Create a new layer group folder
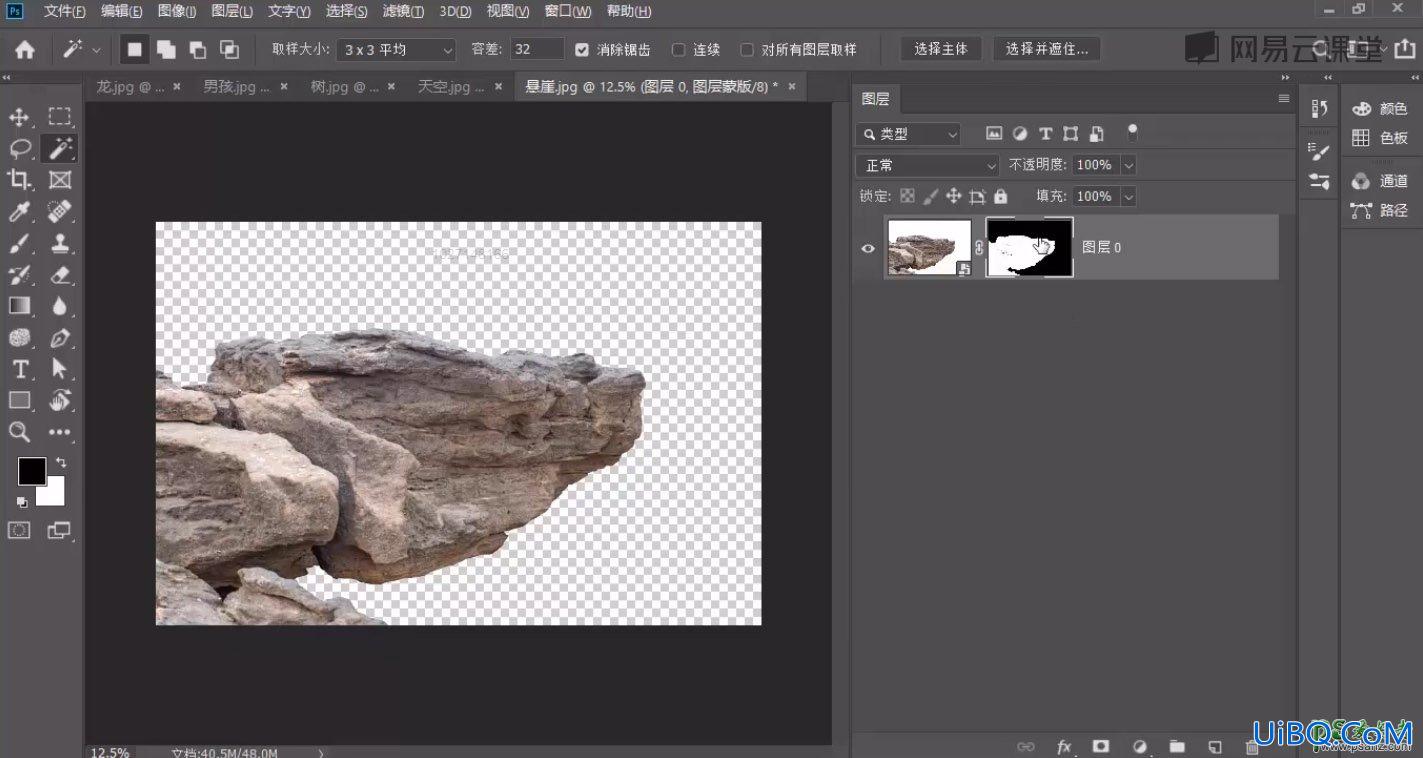1423x758 pixels. (1177, 746)
